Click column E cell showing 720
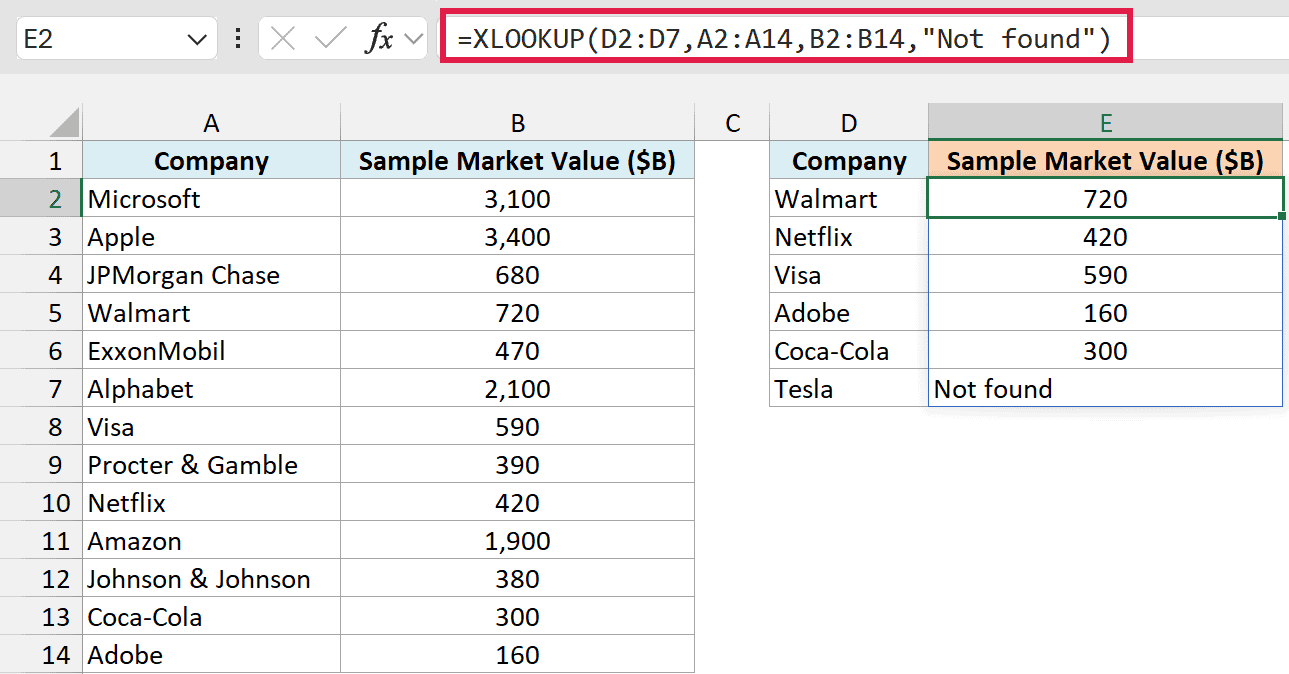 [x=1105, y=199]
